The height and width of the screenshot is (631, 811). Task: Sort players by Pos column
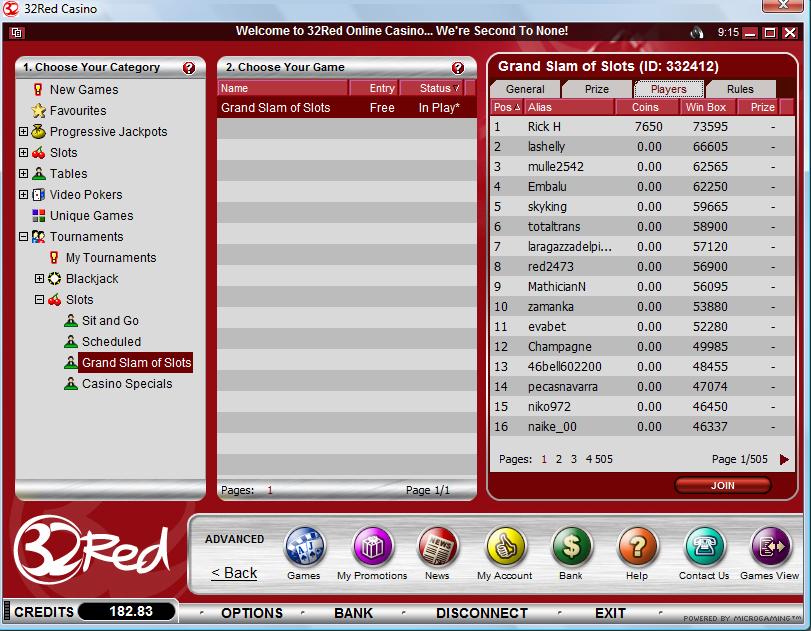pos(507,107)
